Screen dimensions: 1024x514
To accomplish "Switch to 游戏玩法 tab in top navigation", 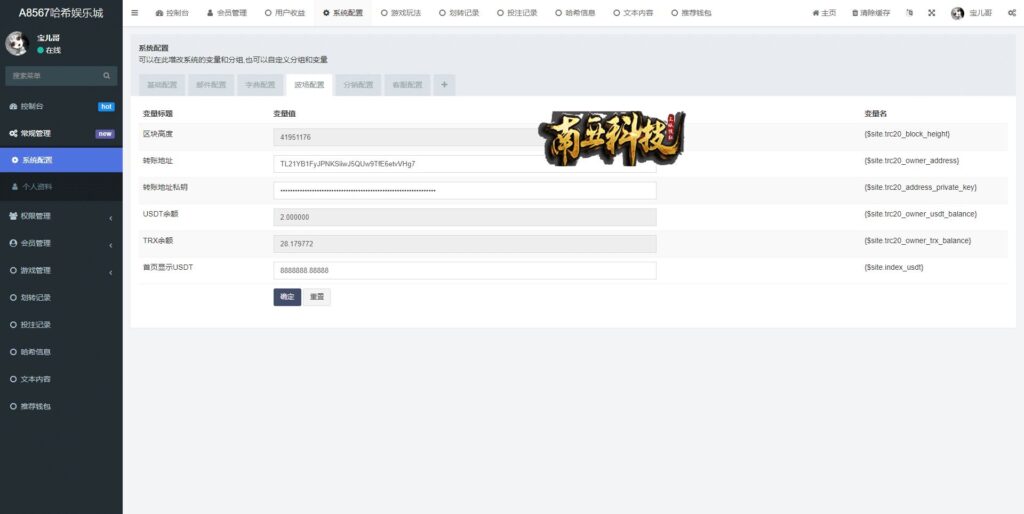I will coord(401,13).
